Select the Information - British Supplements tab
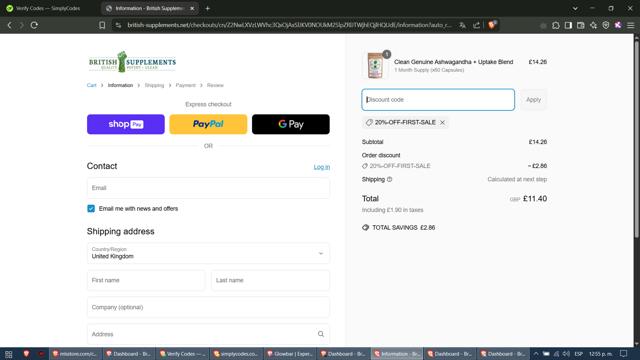Image resolution: width=640 pixels, height=360 pixels. point(149,8)
